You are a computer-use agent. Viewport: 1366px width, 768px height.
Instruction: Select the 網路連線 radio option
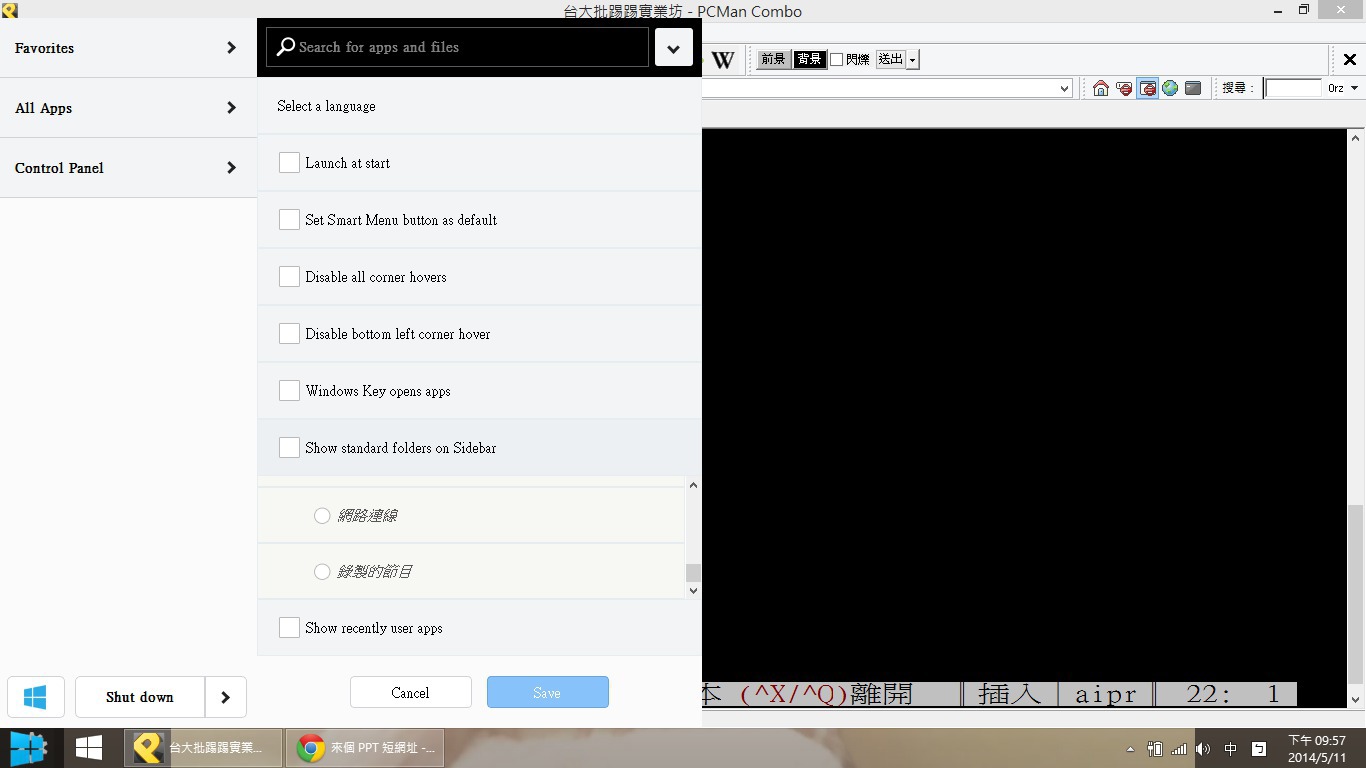point(322,515)
